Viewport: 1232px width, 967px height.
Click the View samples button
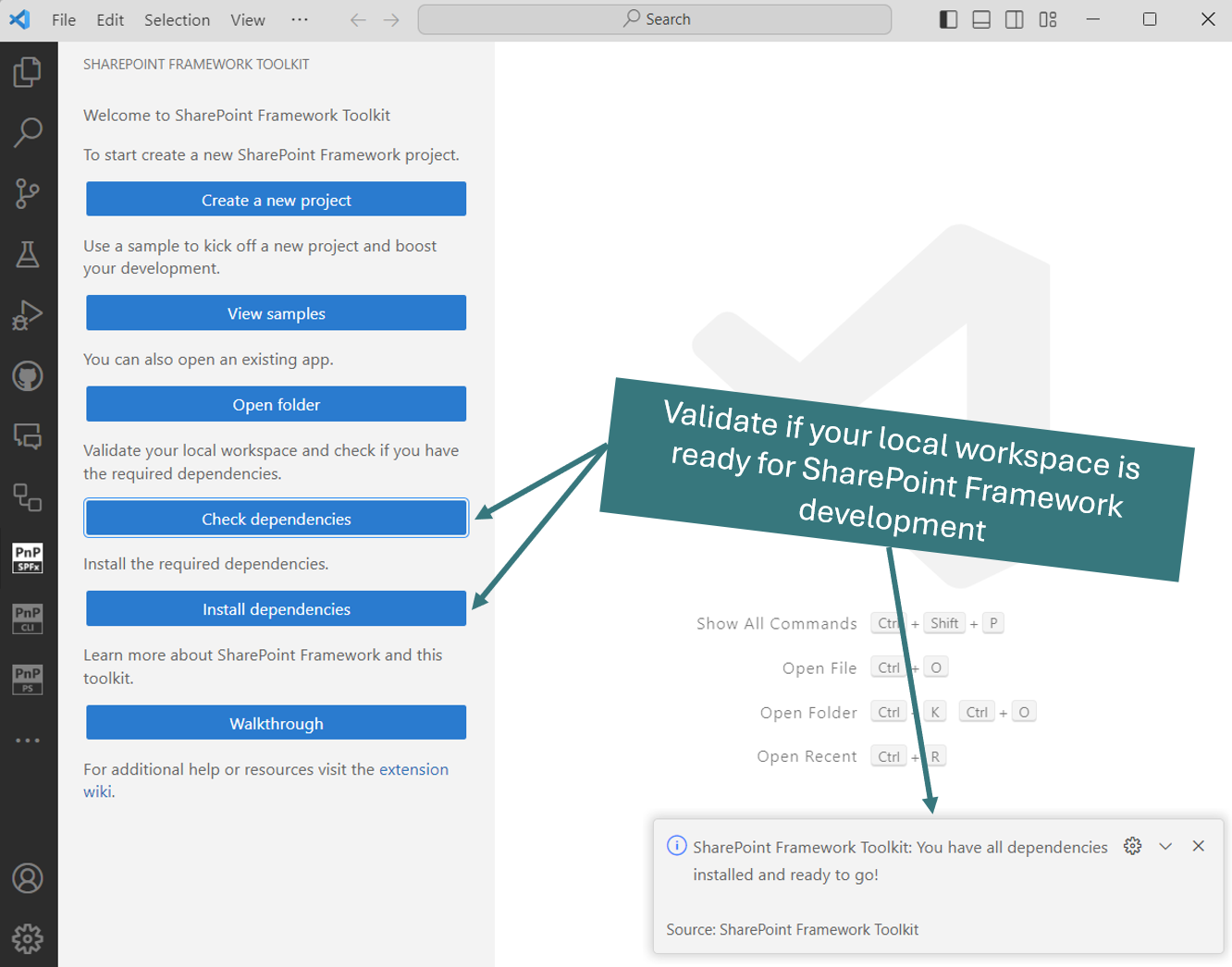(x=277, y=313)
